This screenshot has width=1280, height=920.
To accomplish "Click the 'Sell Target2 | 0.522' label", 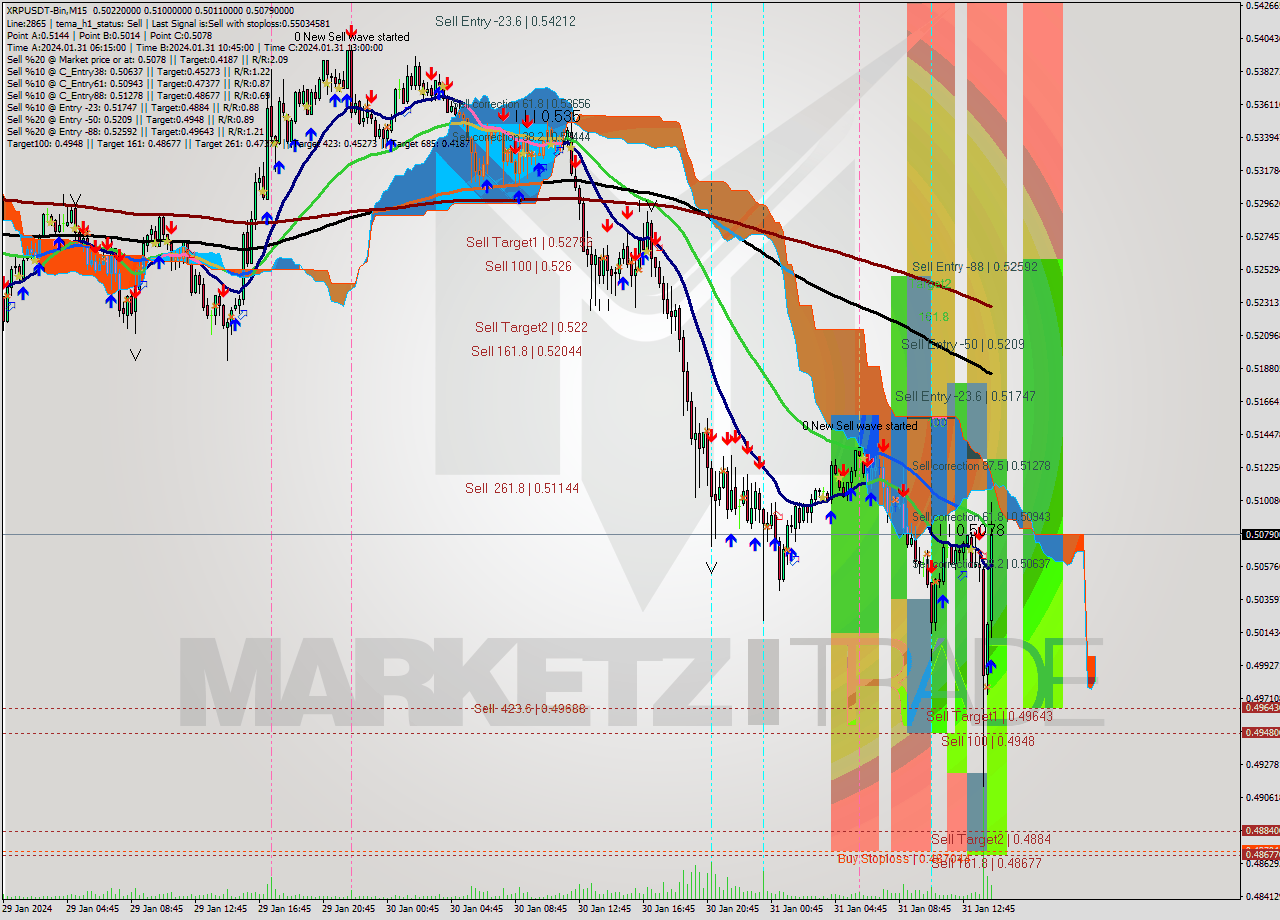I will click(531, 327).
